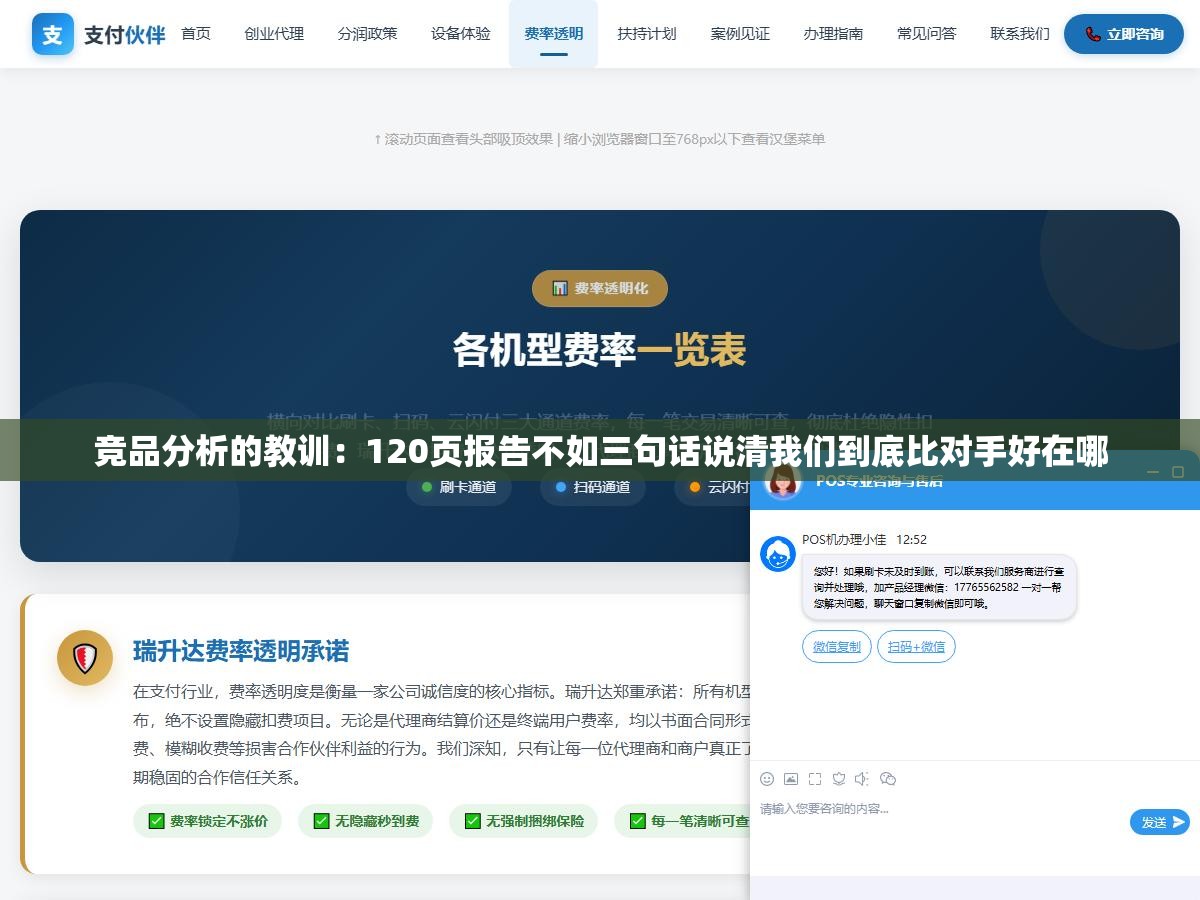Click the 支付伙伴 brand name text
The height and width of the screenshot is (900, 1200).
pos(125,35)
